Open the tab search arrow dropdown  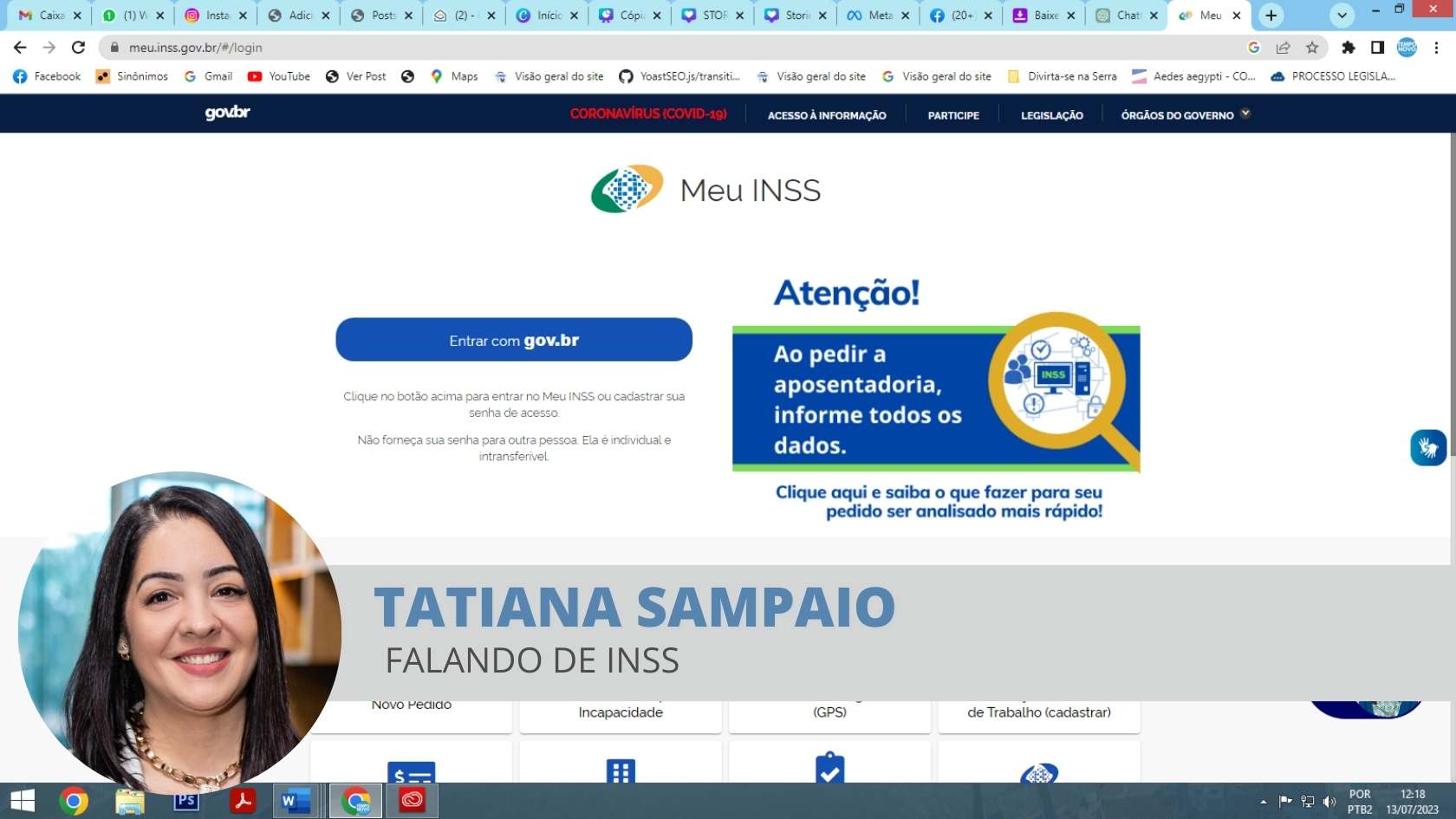(x=1341, y=15)
